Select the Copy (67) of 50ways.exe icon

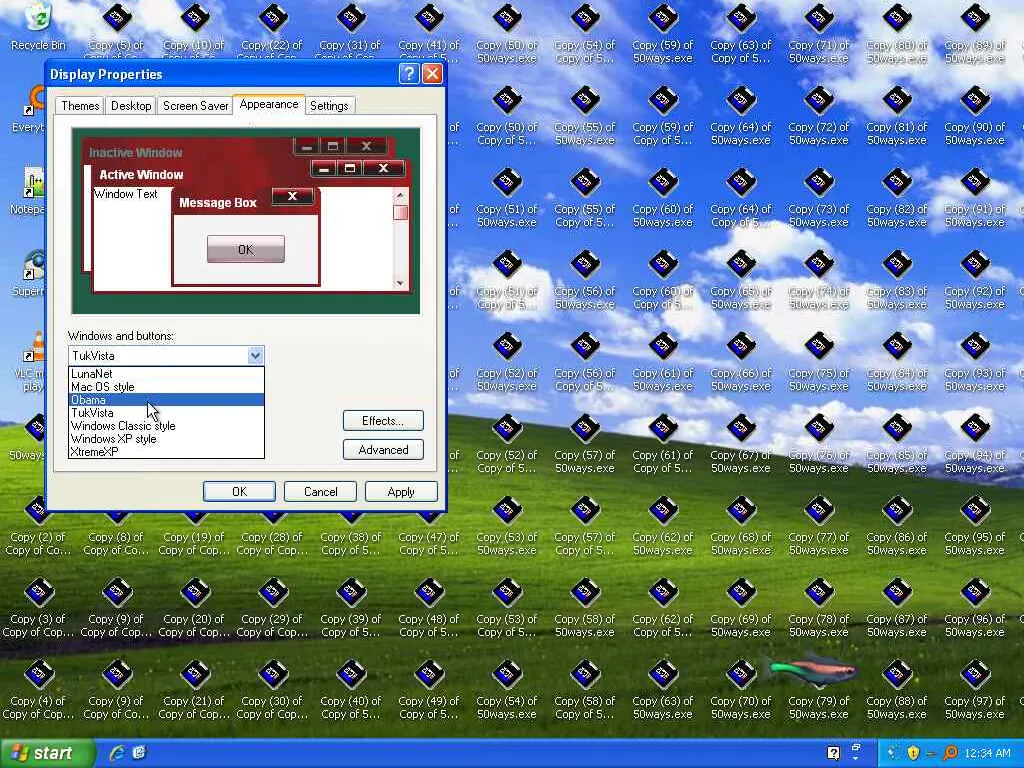tap(741, 443)
